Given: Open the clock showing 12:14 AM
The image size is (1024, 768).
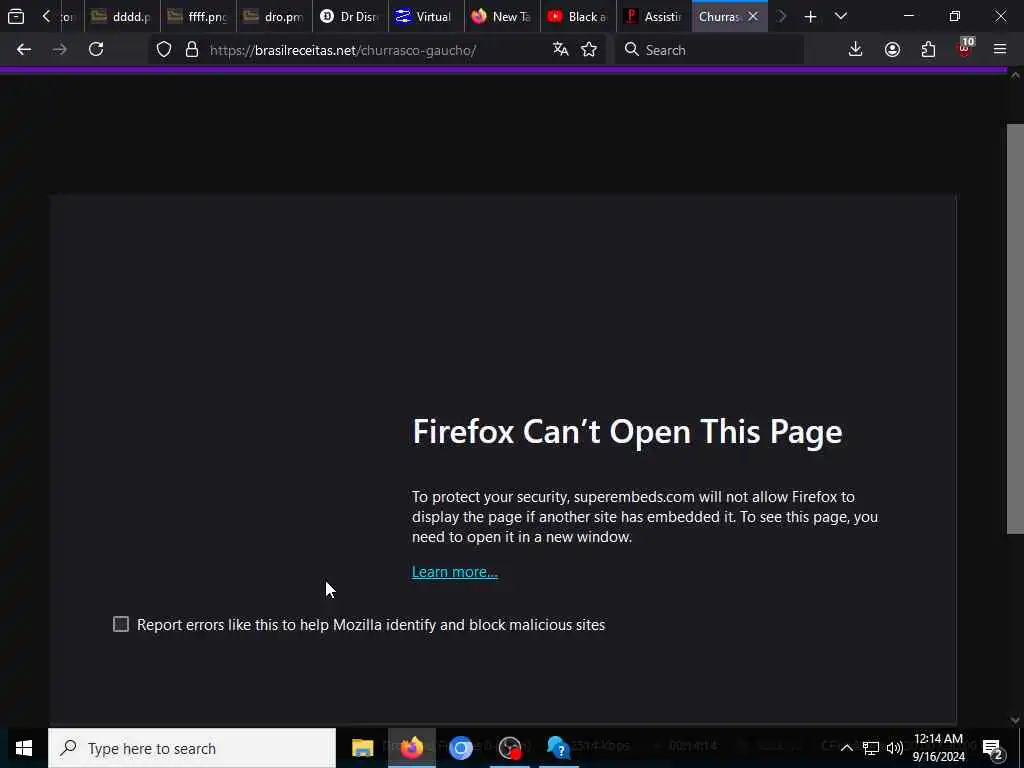Looking at the screenshot, I should [938, 748].
